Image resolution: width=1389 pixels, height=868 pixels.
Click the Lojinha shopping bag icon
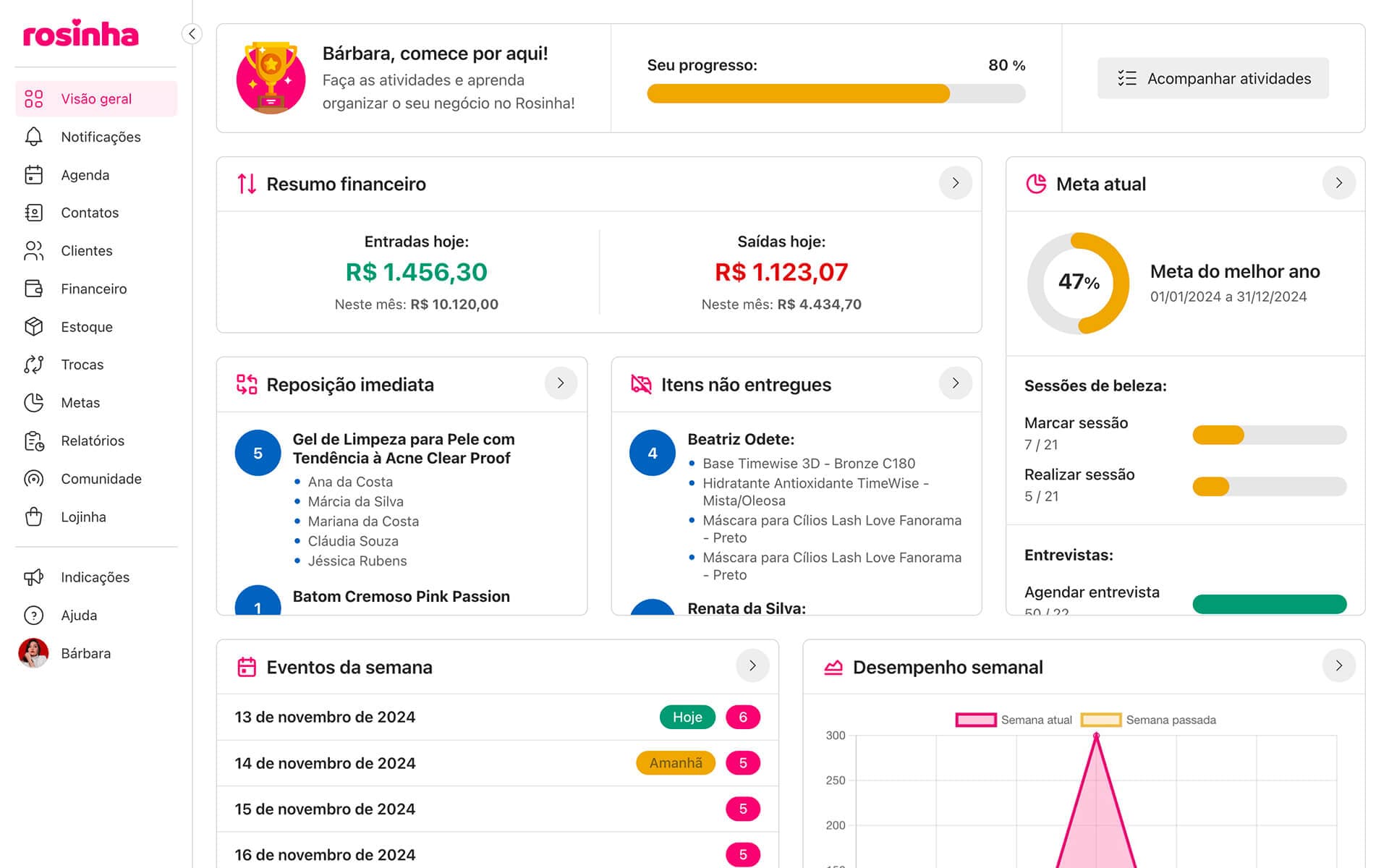click(x=33, y=517)
